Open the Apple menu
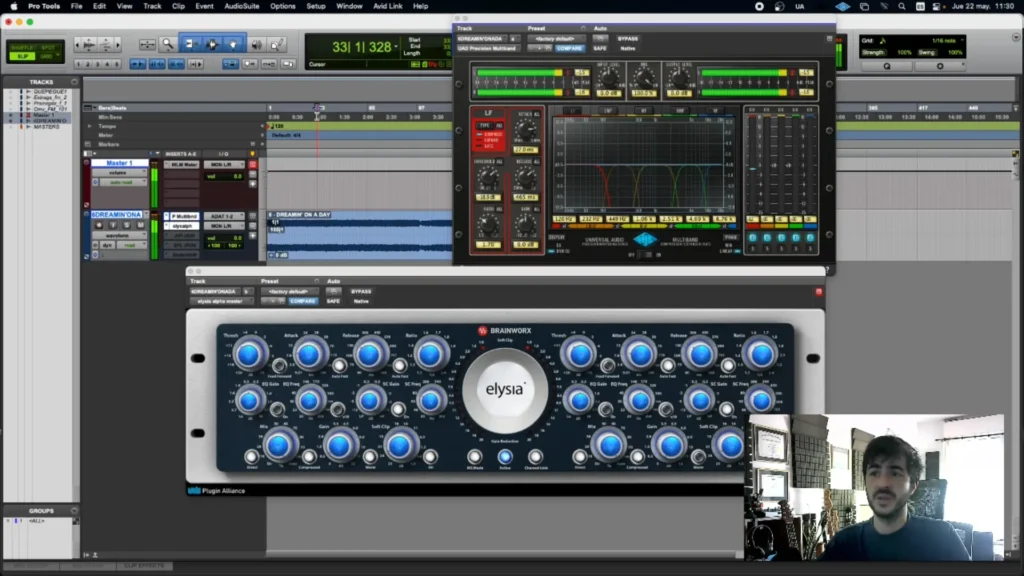1024x576 pixels. 14,7
